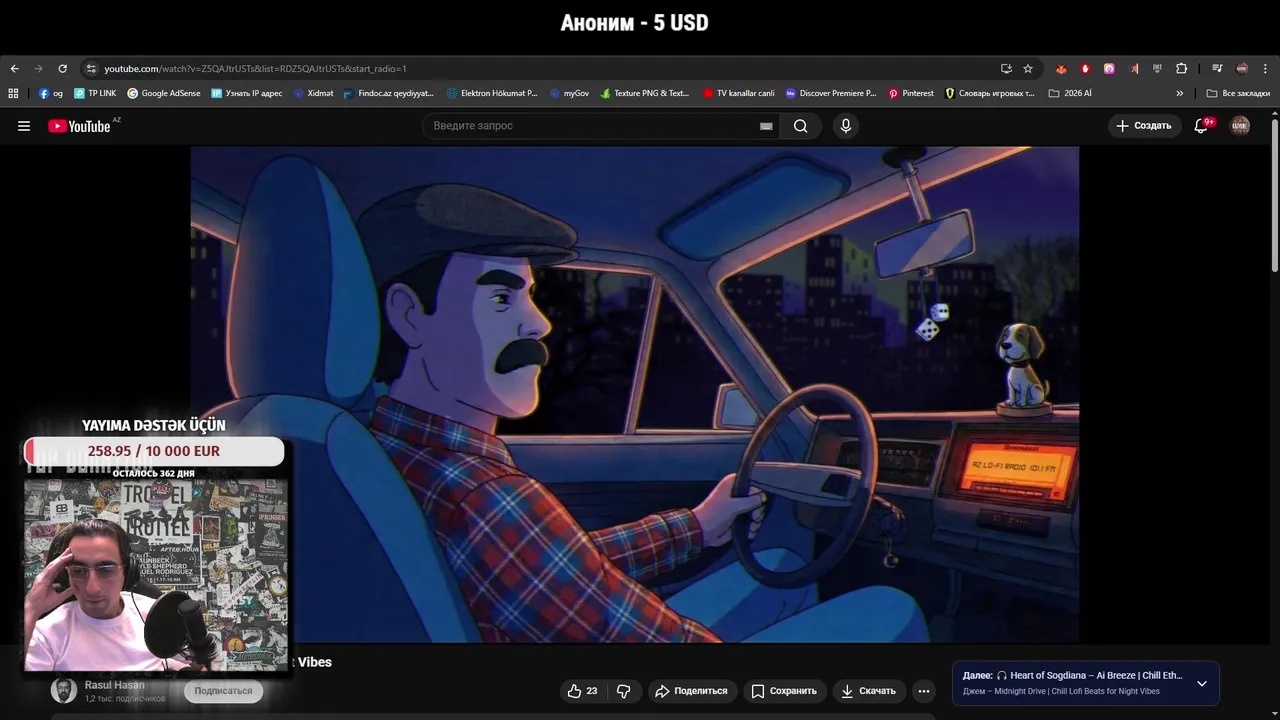This screenshot has height=720, width=1280.
Task: Go to YouTube home via logo
Action: coord(80,126)
